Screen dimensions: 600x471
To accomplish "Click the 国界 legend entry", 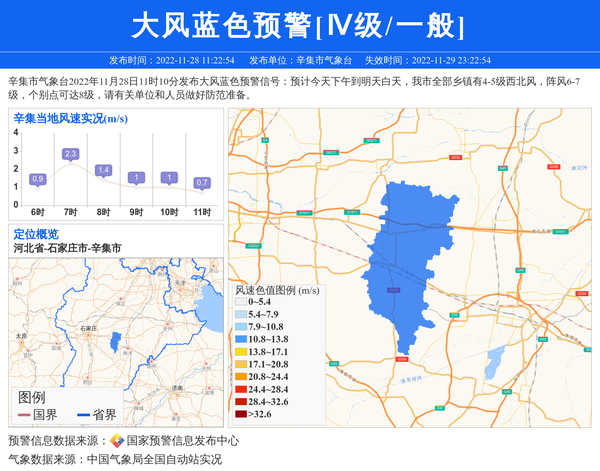I will point(37,414).
